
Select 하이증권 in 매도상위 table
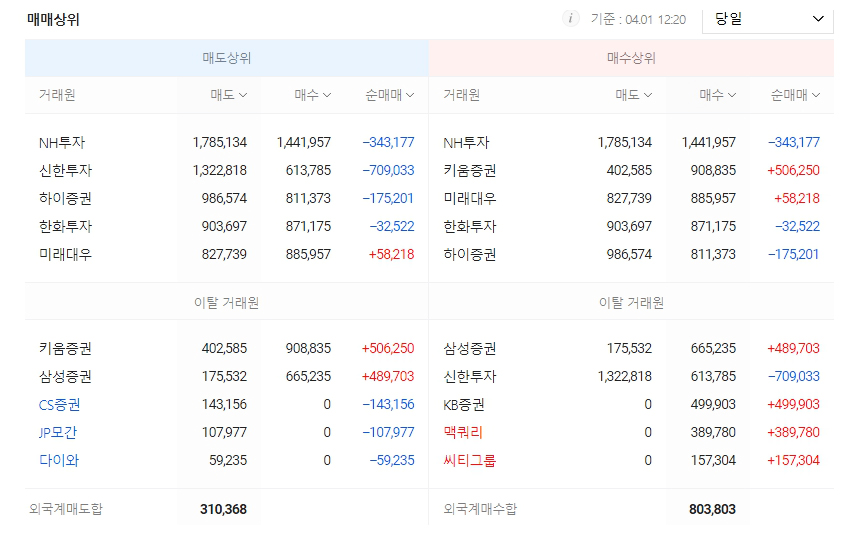click(65, 198)
